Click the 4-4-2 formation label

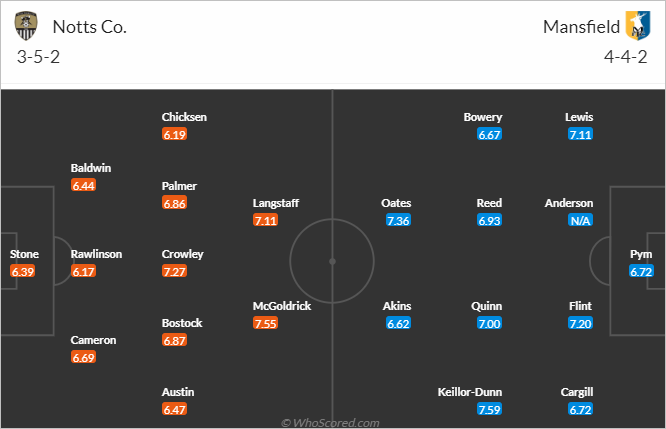pyautogui.click(x=626, y=57)
